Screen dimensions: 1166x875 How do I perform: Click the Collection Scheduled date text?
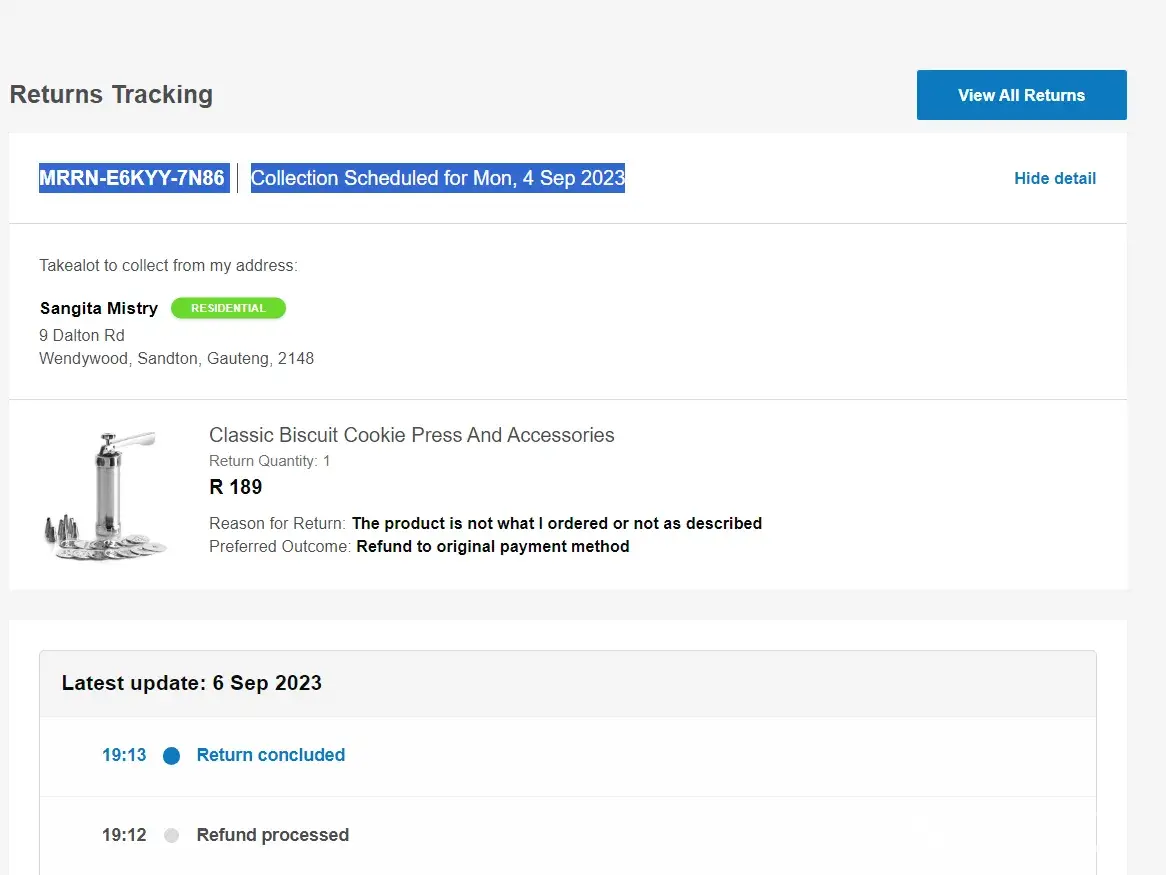437,178
